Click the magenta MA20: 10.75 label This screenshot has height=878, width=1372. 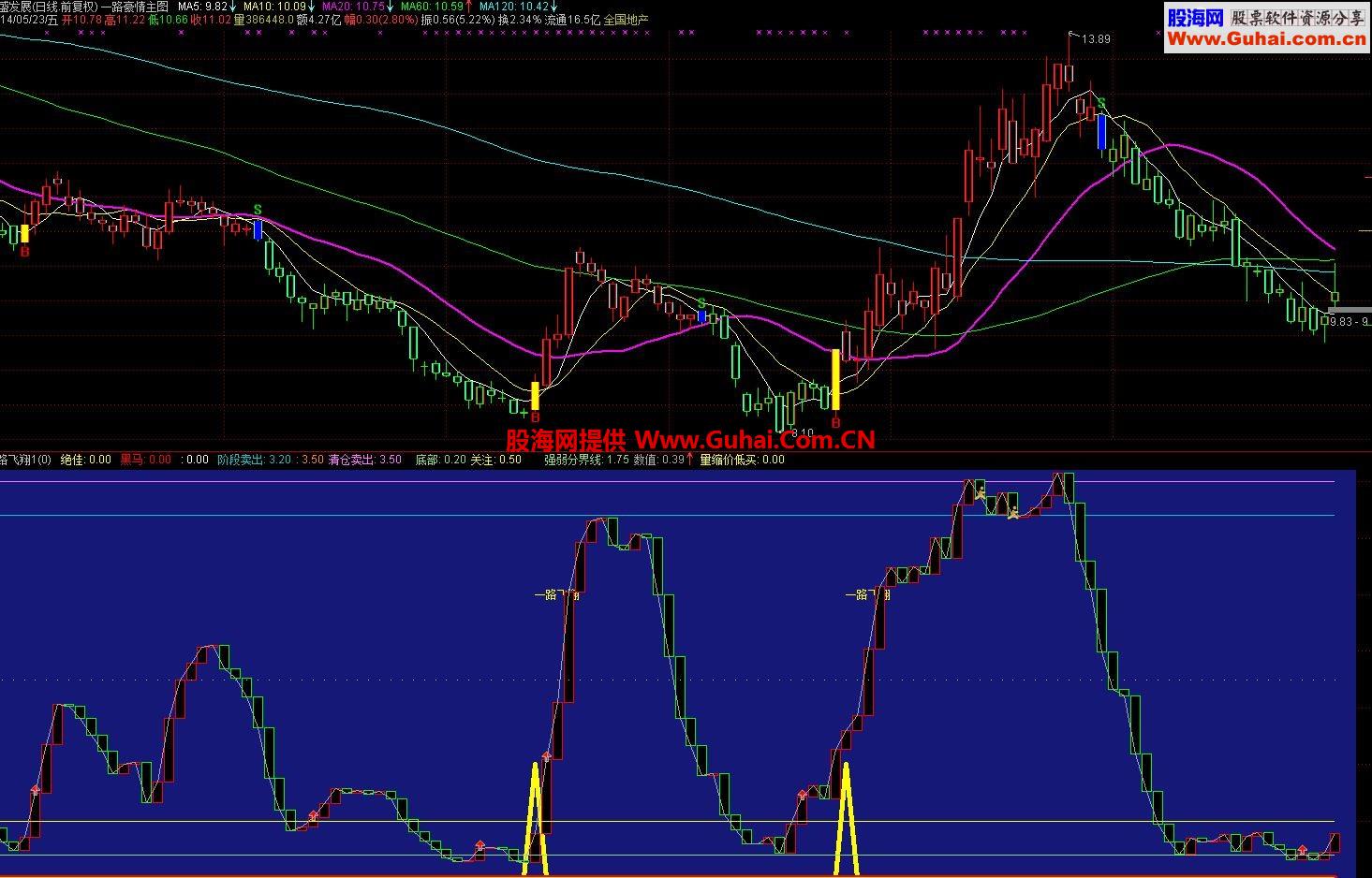click(x=353, y=7)
